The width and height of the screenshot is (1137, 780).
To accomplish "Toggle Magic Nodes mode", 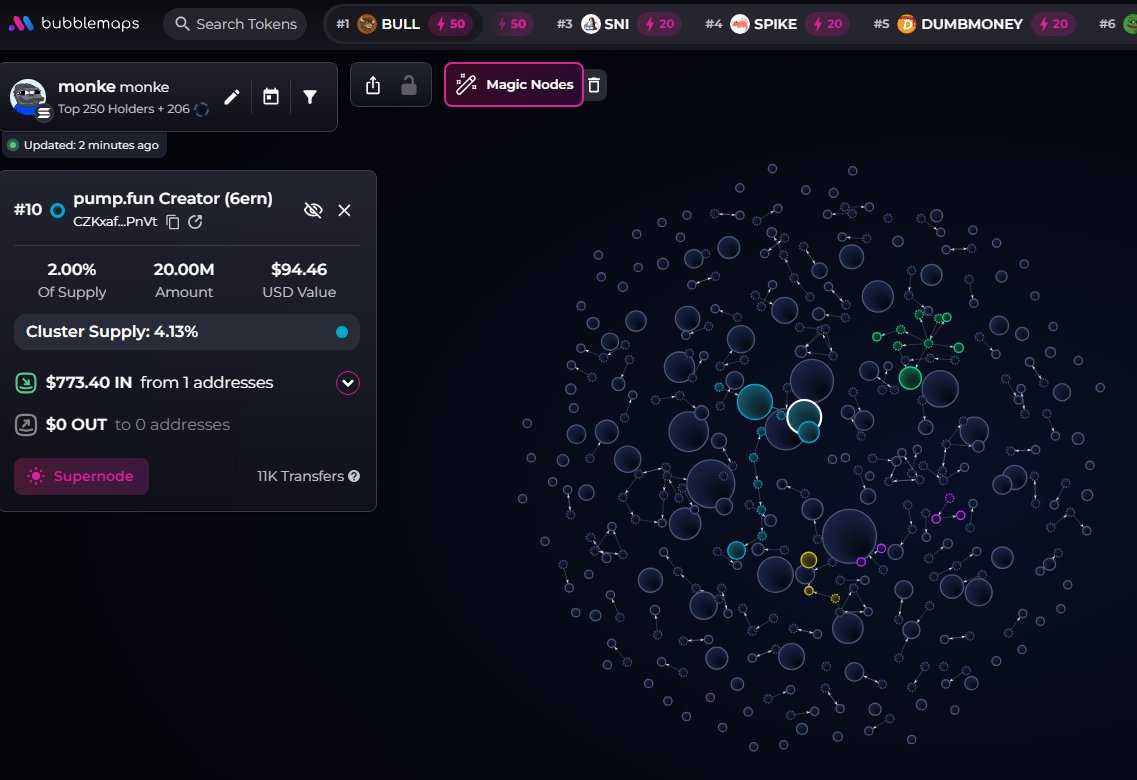I will tap(514, 85).
